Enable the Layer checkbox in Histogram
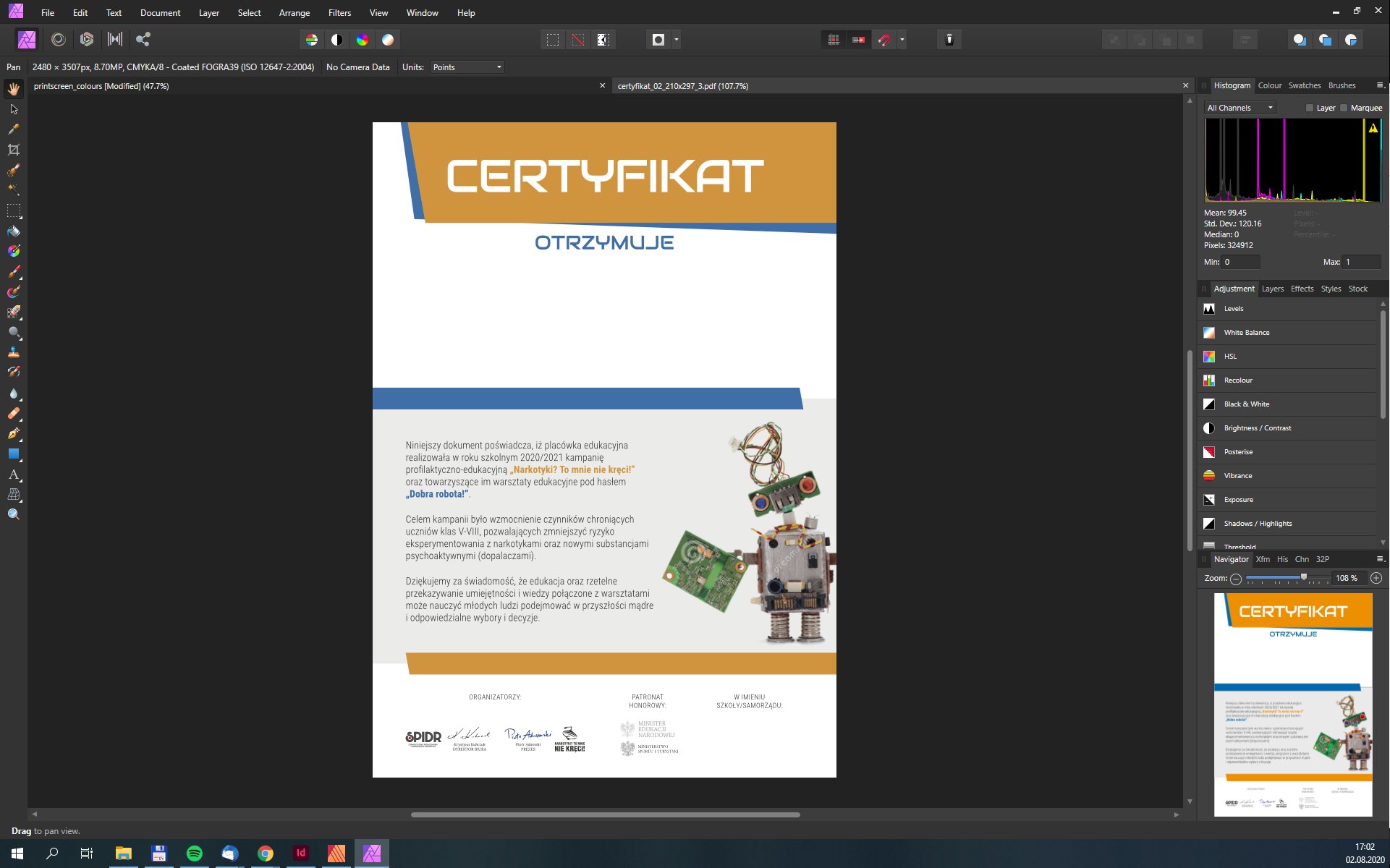Viewport: 1390px width, 868px height. click(1310, 108)
